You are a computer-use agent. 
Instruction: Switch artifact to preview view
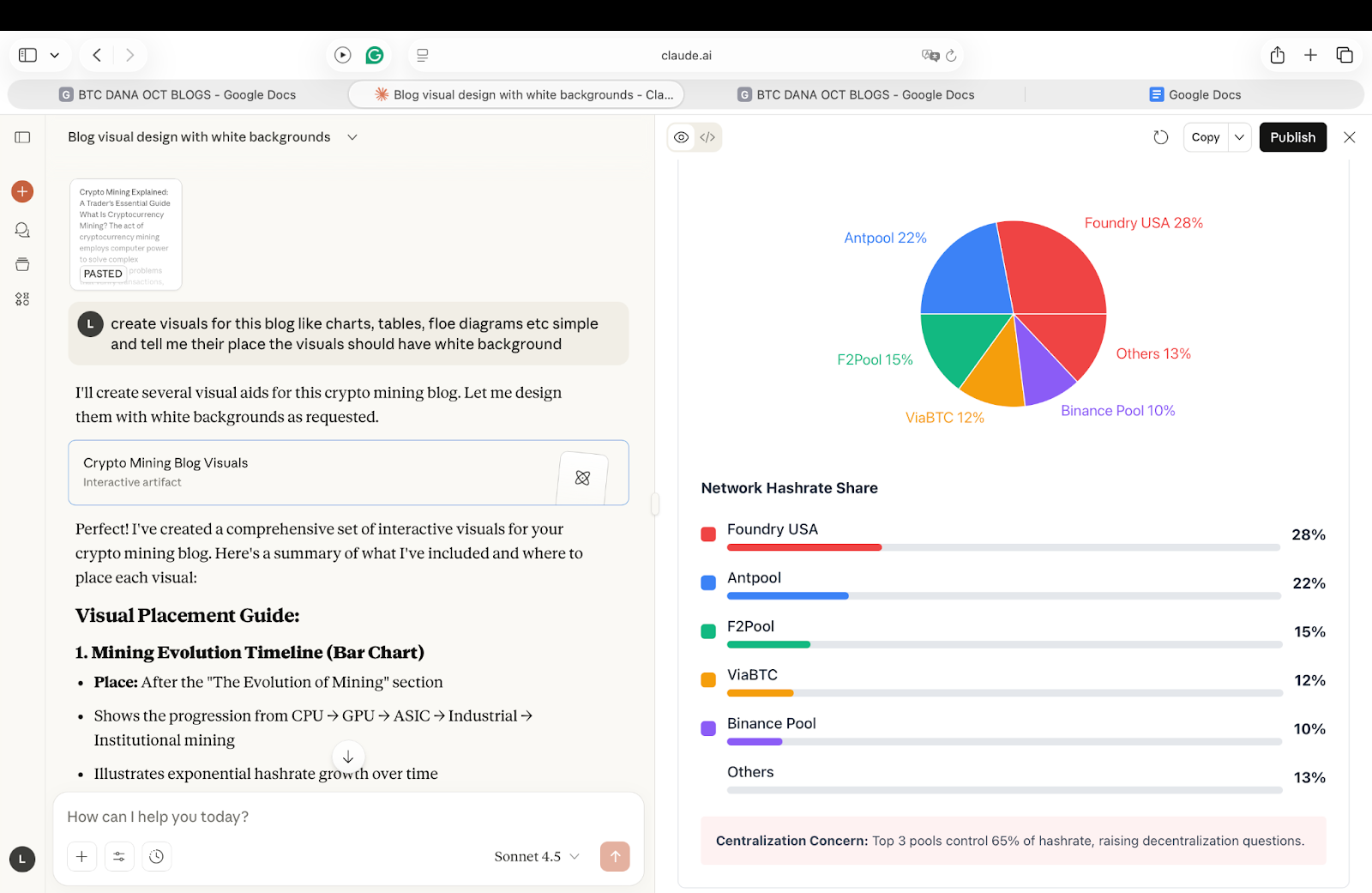(x=682, y=137)
